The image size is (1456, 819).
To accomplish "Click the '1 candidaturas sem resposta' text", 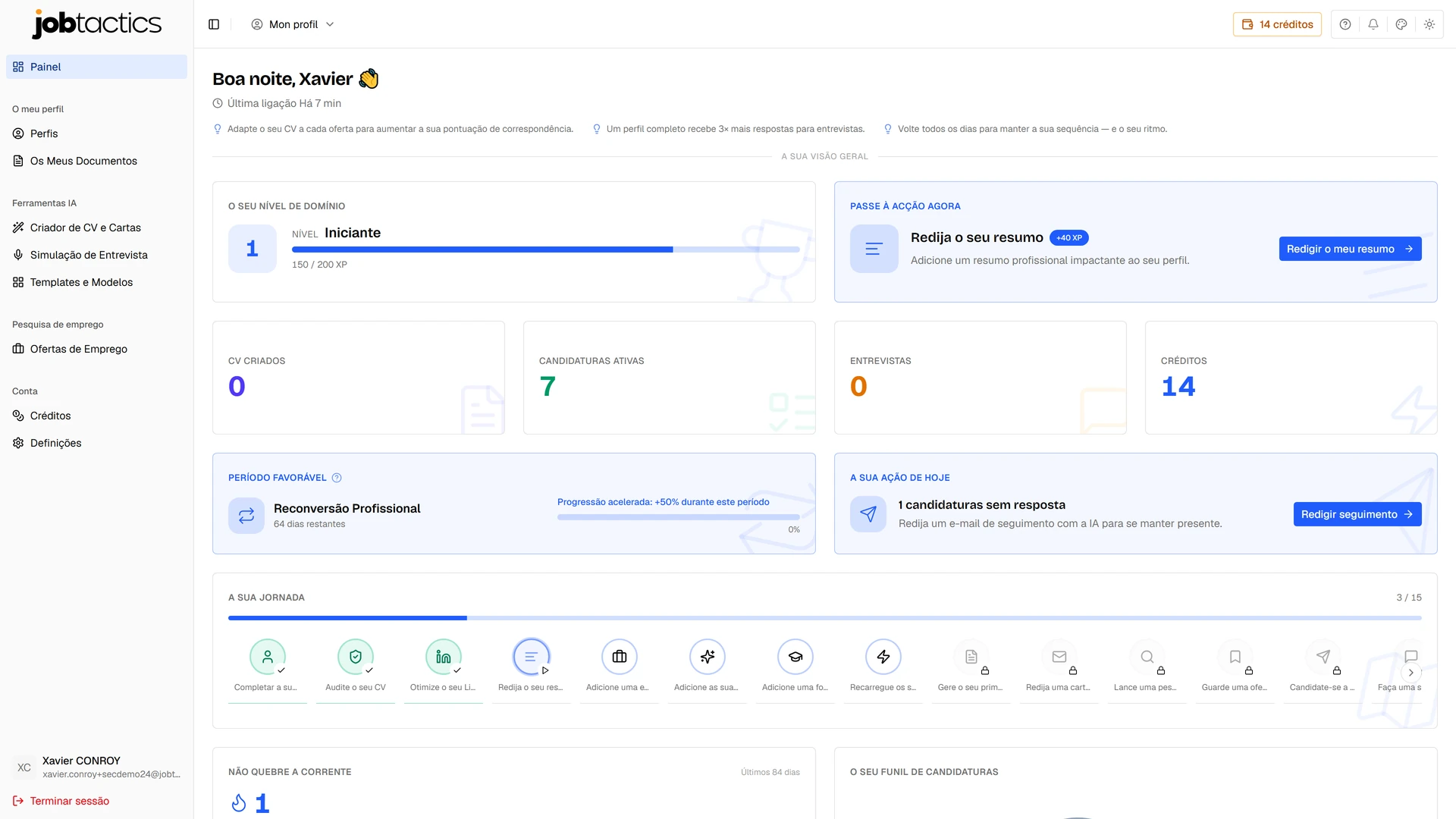I will coord(982,505).
